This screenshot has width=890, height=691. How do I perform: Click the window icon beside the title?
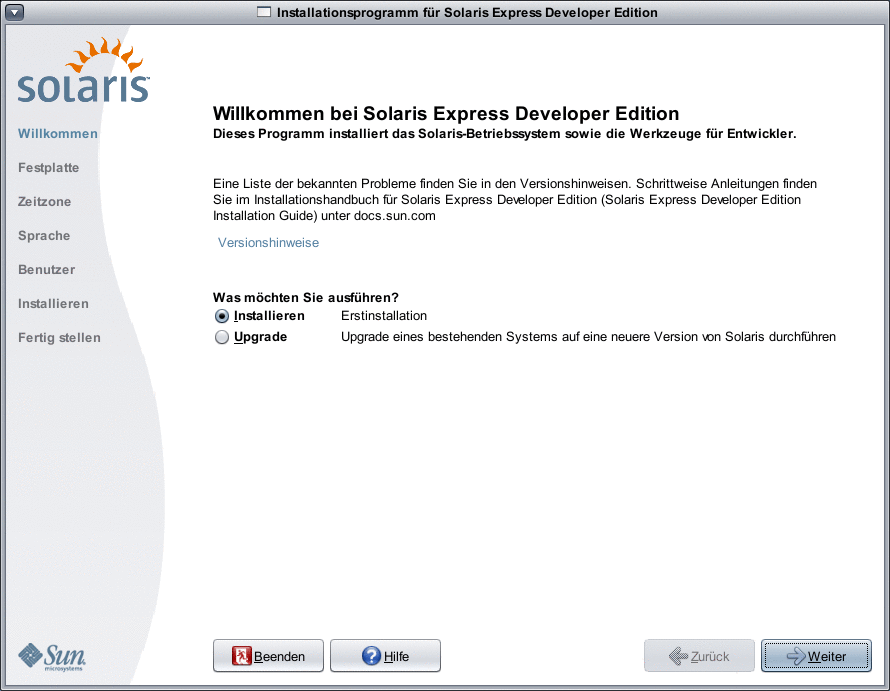click(x=264, y=12)
